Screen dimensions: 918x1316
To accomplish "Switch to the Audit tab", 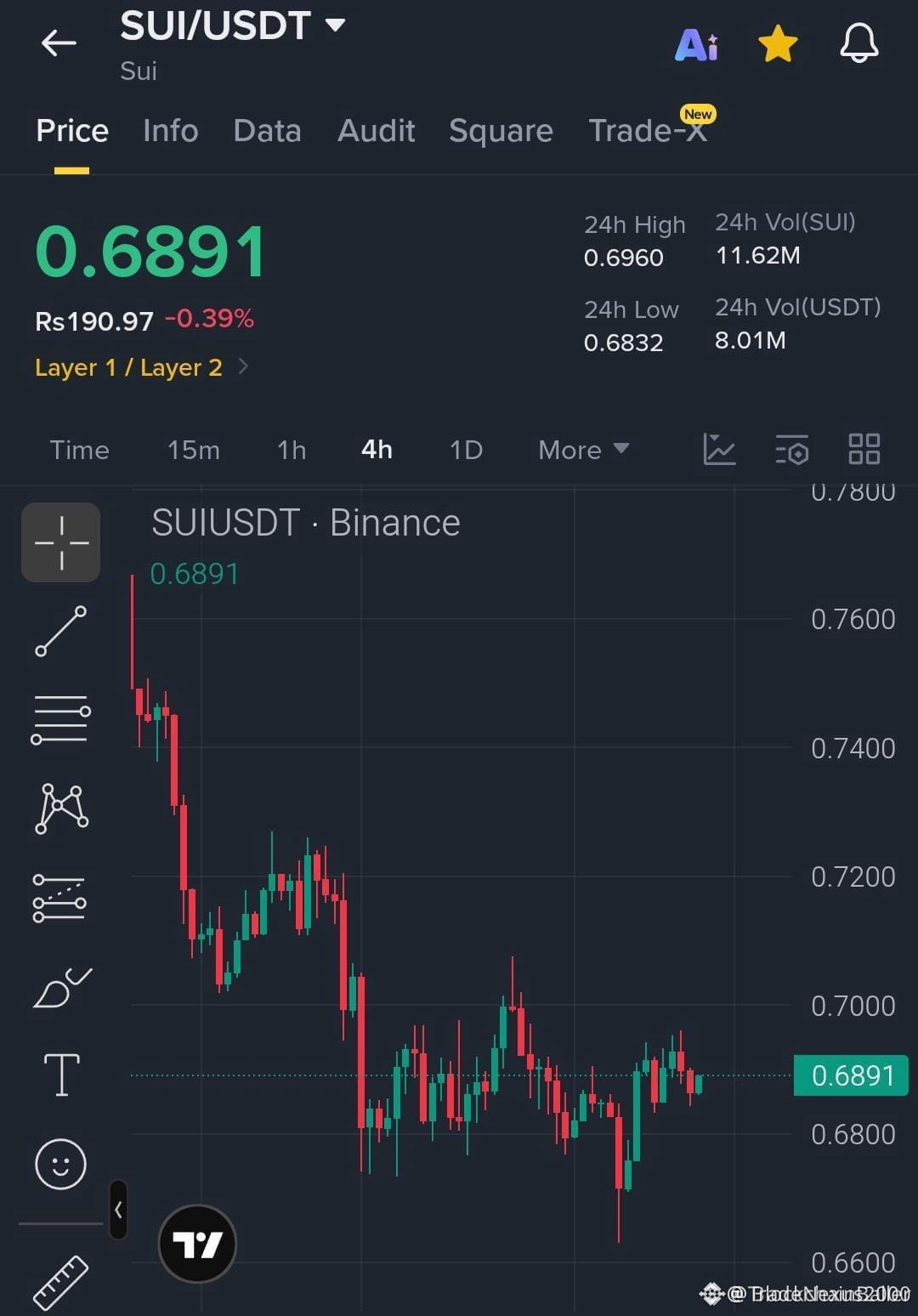I will 376,130.
